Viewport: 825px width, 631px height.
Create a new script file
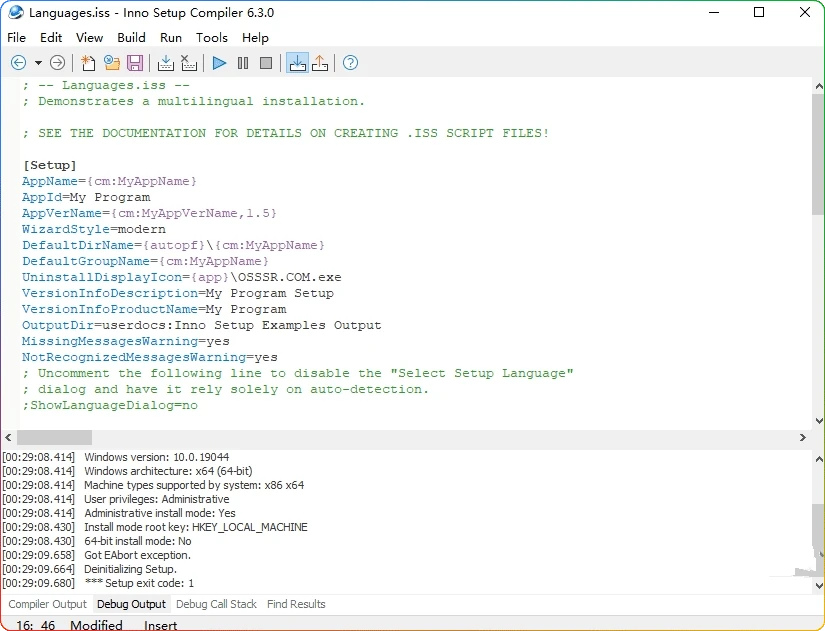tap(88, 63)
